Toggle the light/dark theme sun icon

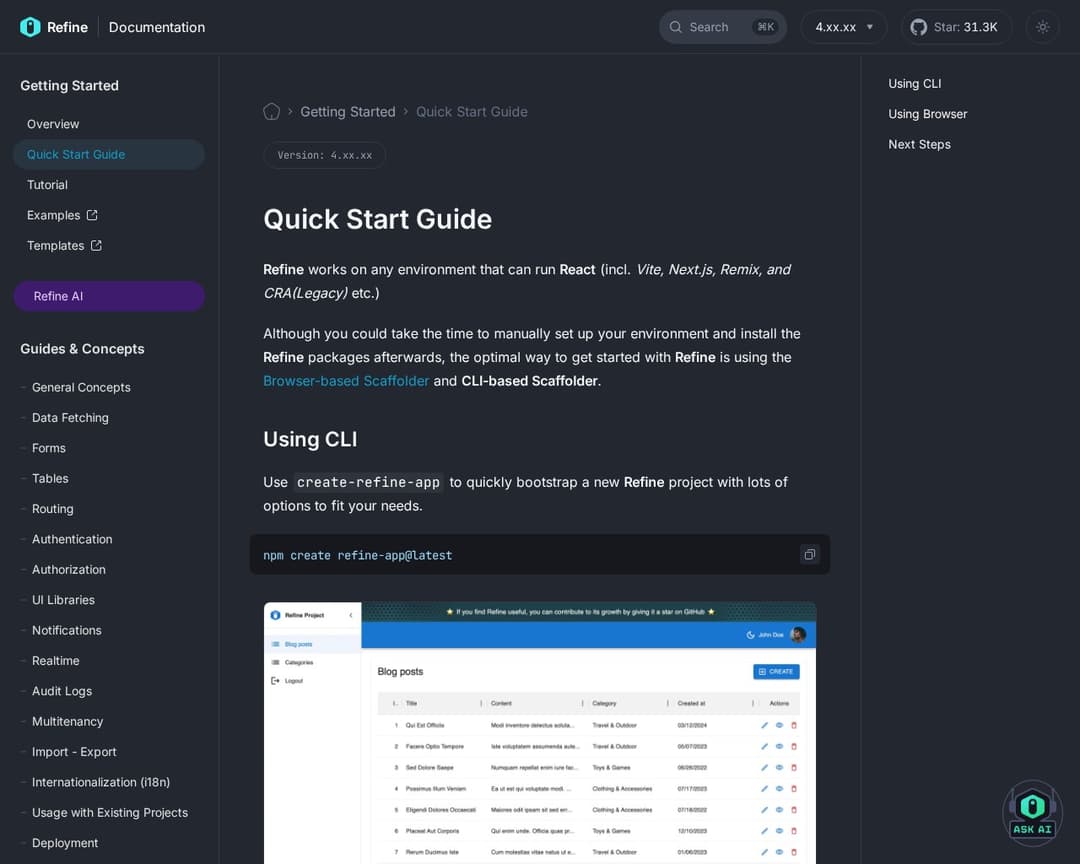point(1042,27)
